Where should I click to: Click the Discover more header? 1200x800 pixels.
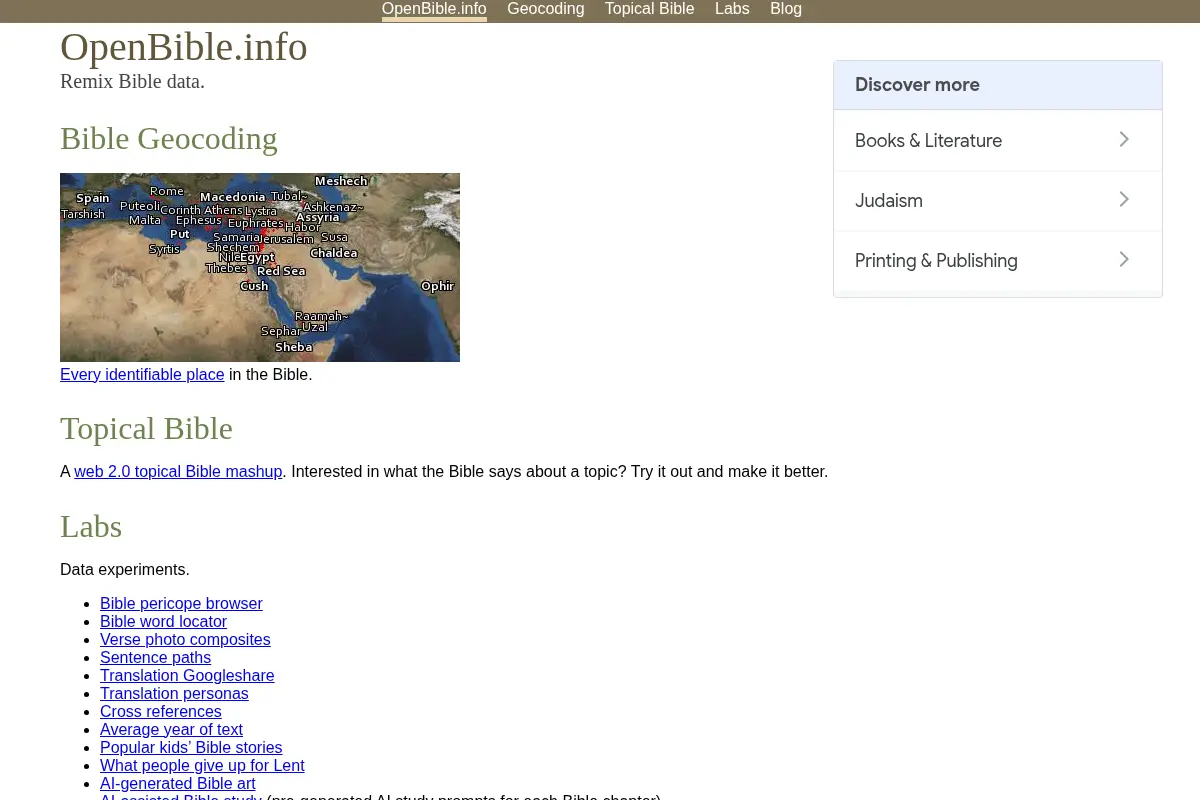tap(998, 85)
